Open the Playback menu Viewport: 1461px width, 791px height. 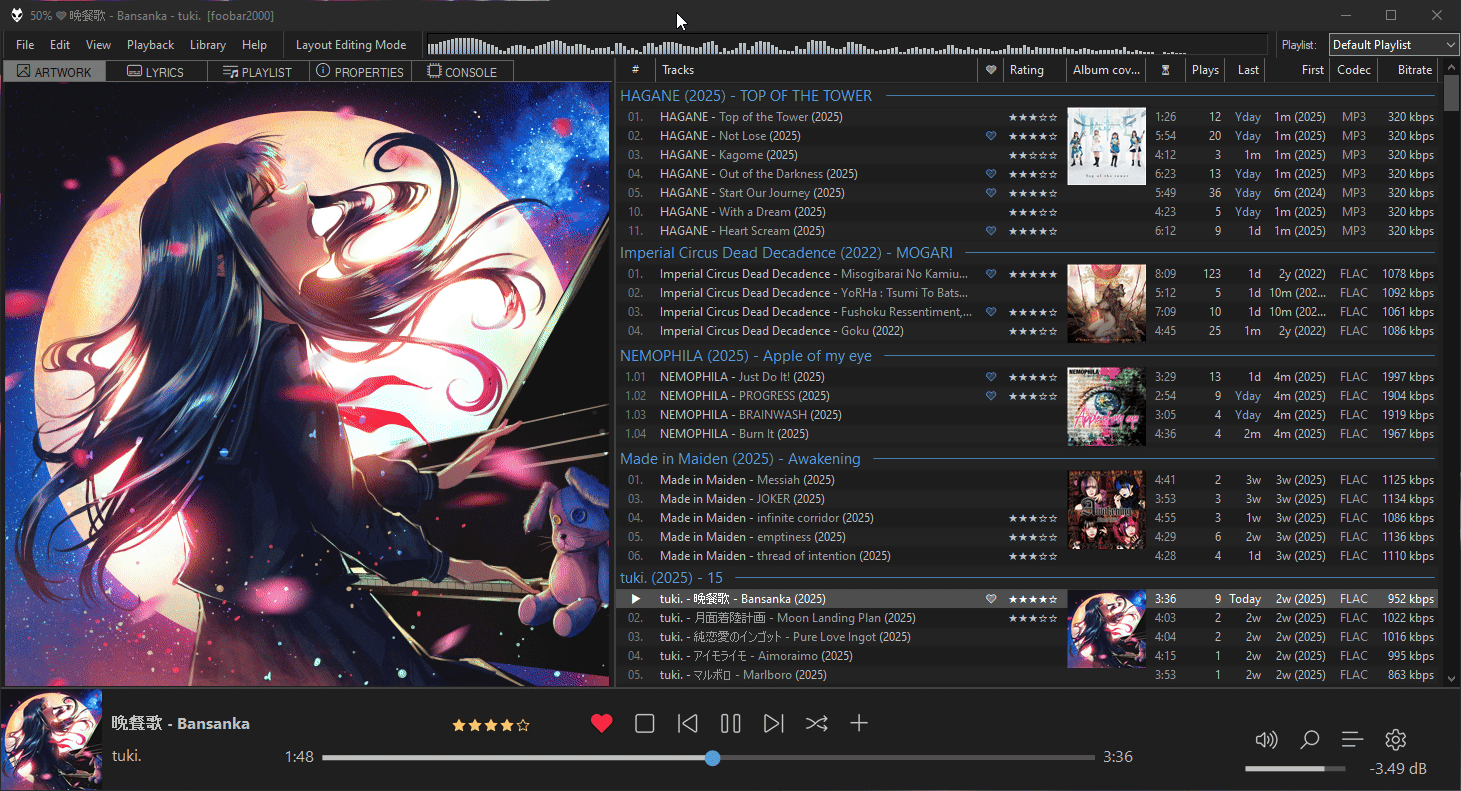[150, 45]
